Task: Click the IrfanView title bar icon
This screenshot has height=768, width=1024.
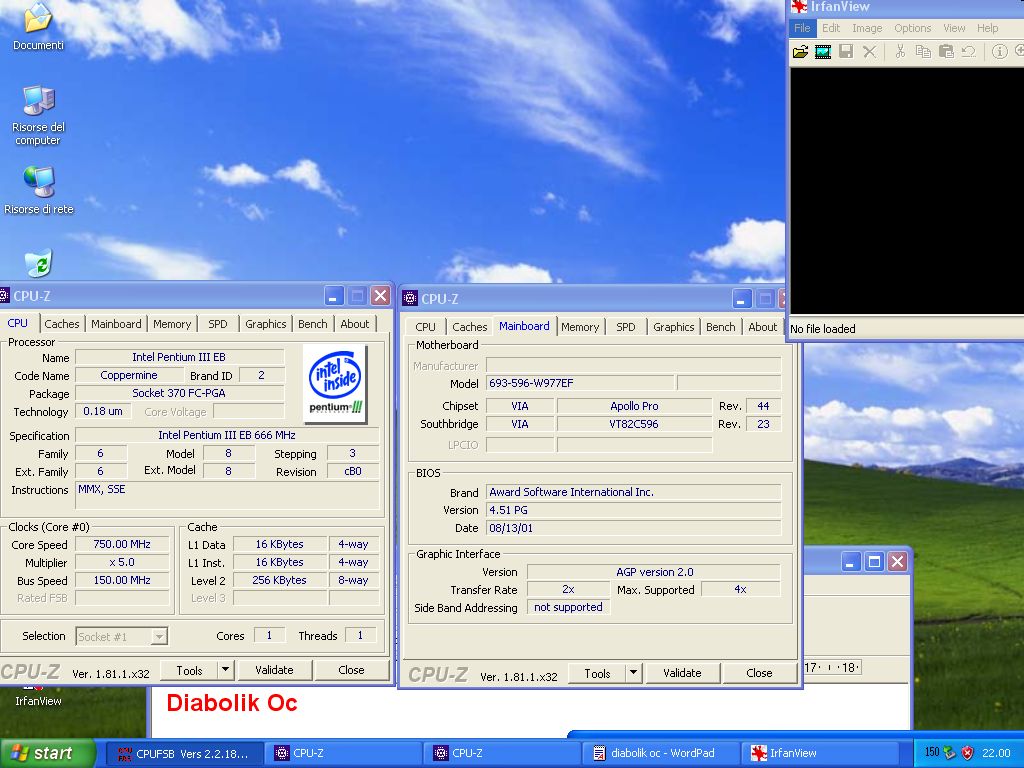Action: point(799,7)
